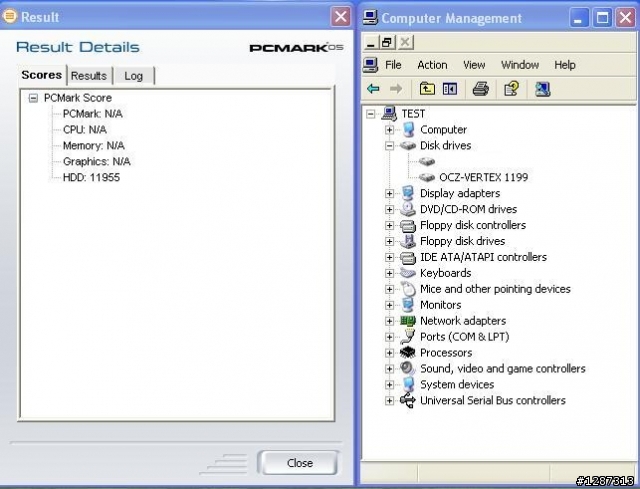Click the Back arrow in Computer Management toolbar
The image size is (640, 489).
click(x=373, y=89)
